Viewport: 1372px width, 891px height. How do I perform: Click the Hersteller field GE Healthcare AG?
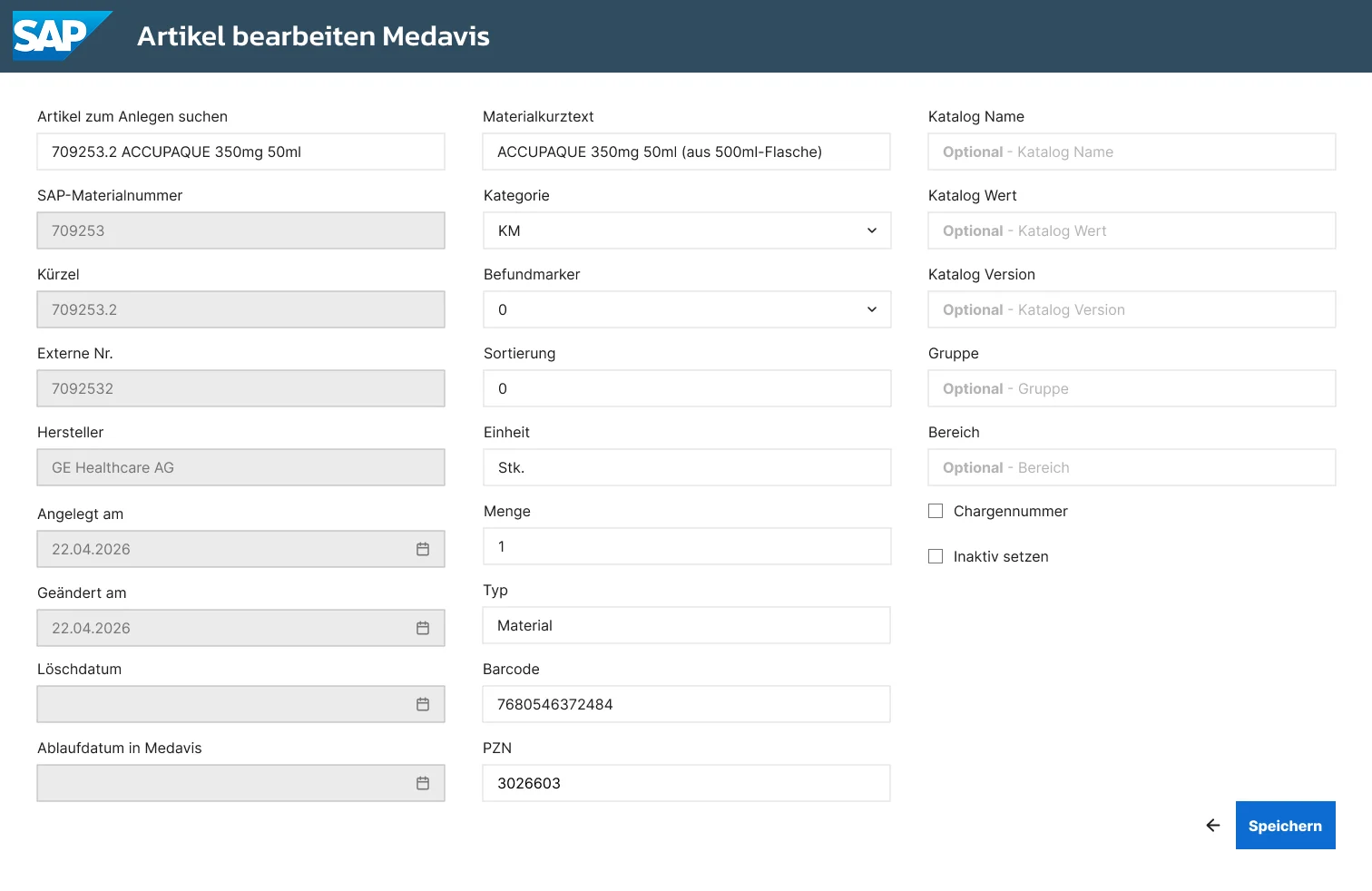click(x=240, y=467)
